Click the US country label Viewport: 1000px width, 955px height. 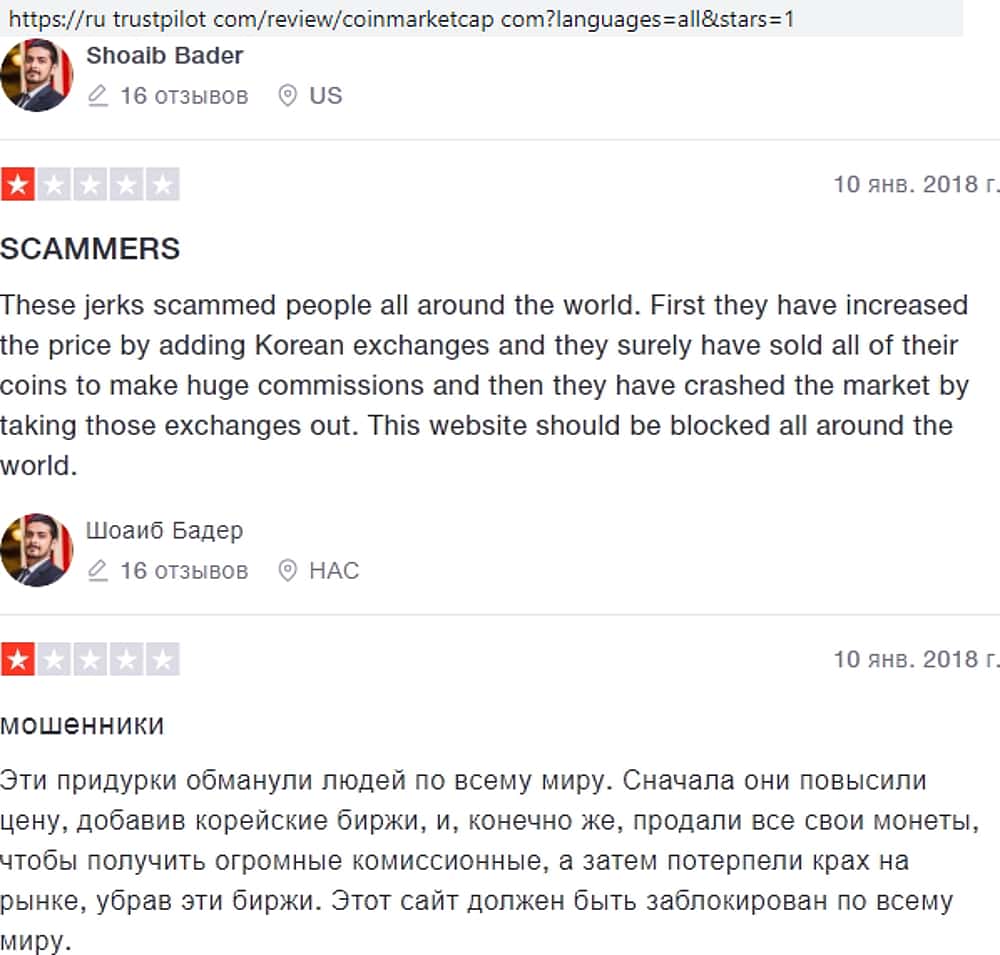click(x=326, y=96)
